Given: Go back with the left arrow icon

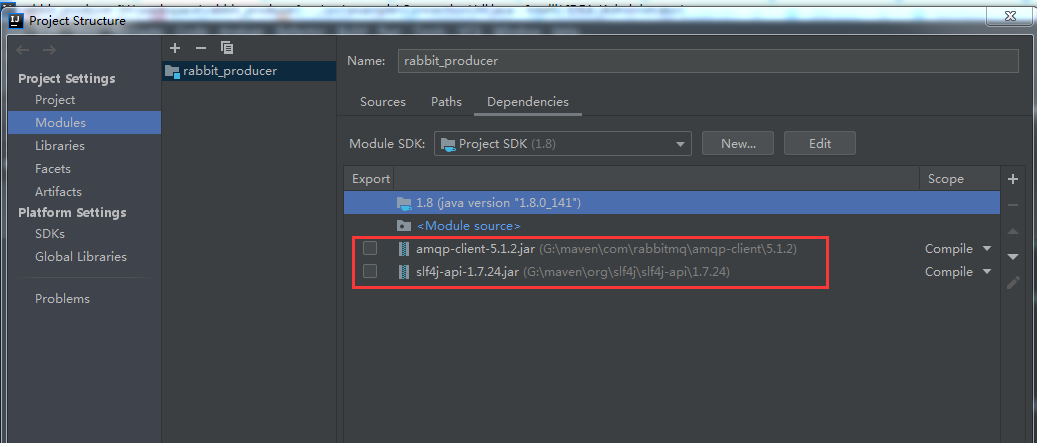Looking at the screenshot, I should coord(22,50).
